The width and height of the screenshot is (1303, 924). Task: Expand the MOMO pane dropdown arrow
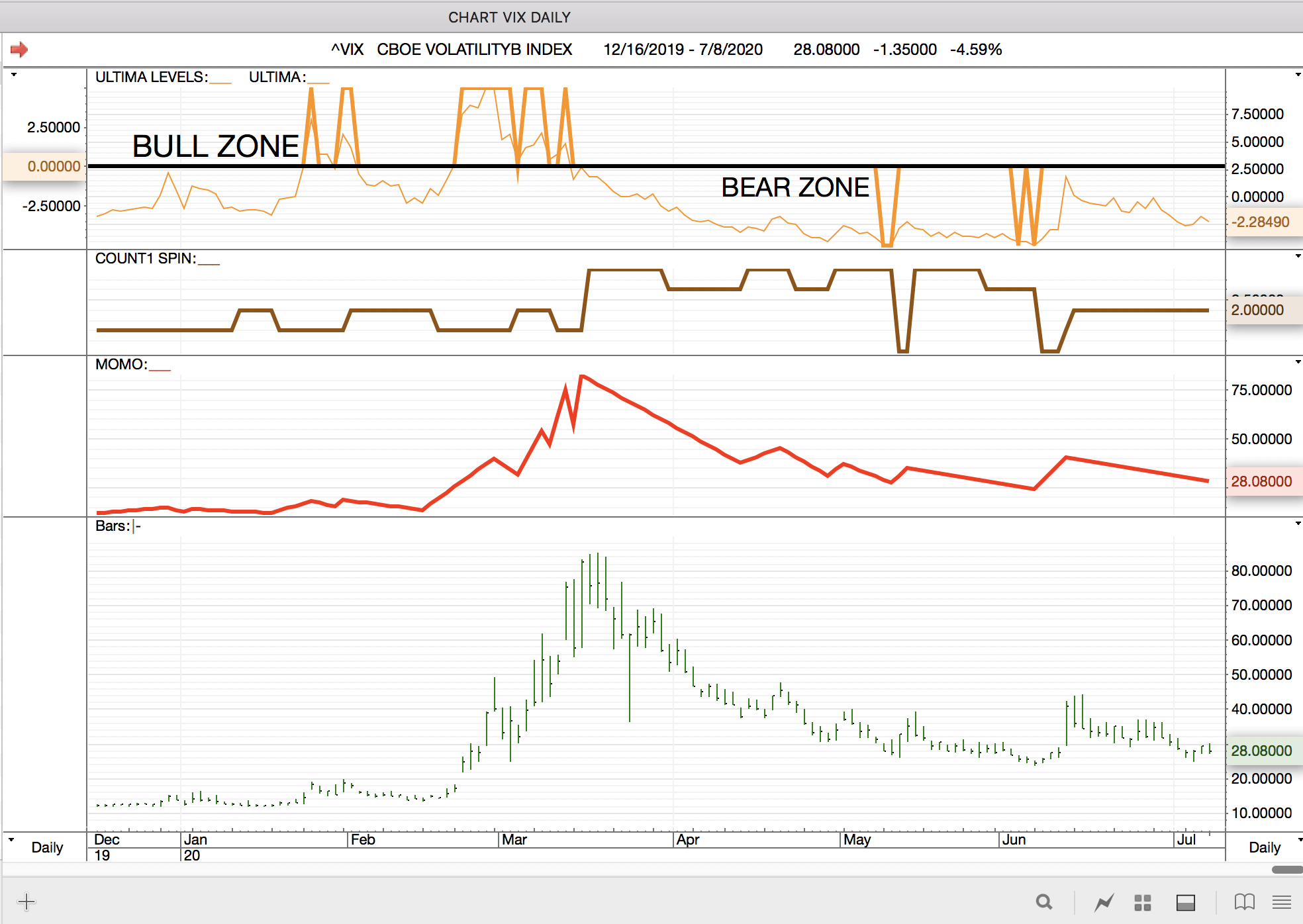coord(1298,362)
